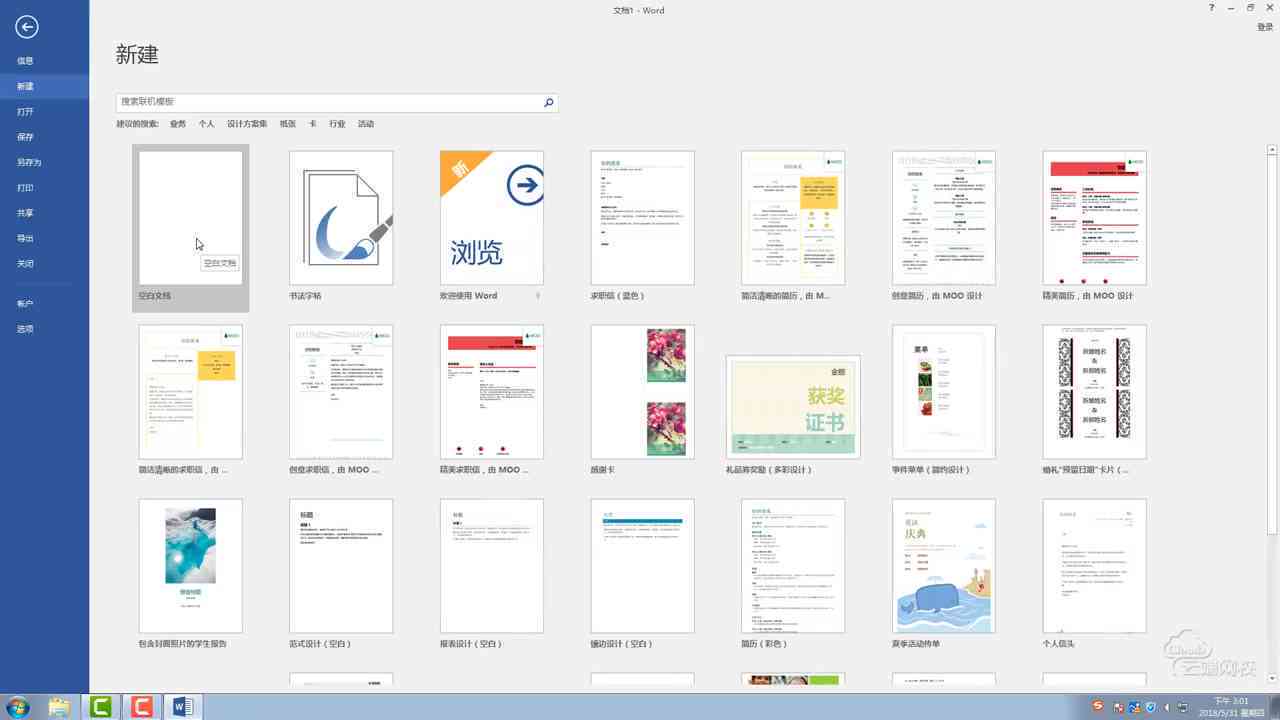The width and height of the screenshot is (1280, 720).
Task: Pin the 欢迎使用 Word template
Action: pyautogui.click(x=538, y=296)
